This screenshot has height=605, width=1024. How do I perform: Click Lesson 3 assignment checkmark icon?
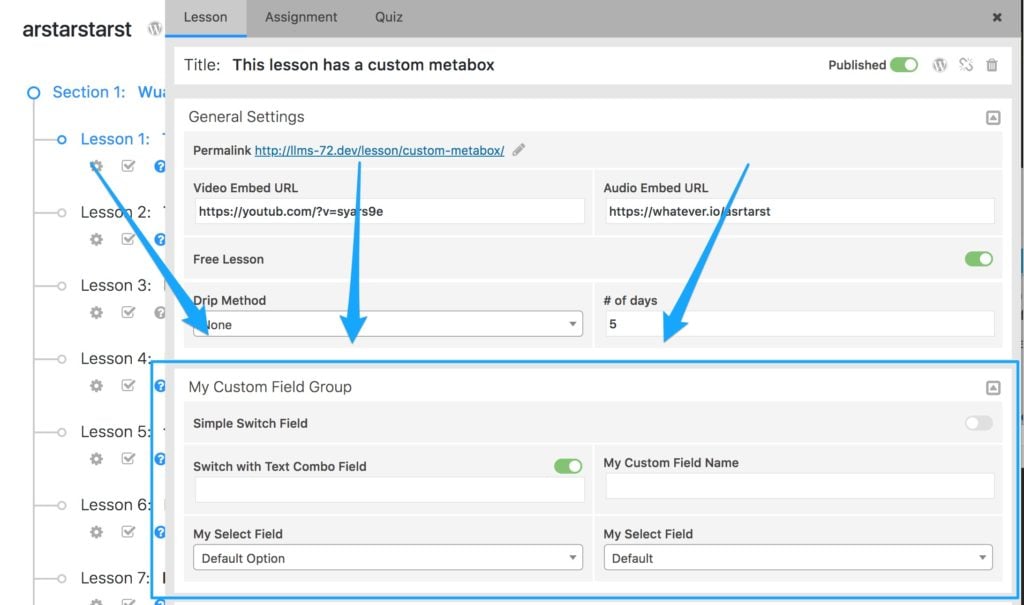click(128, 312)
